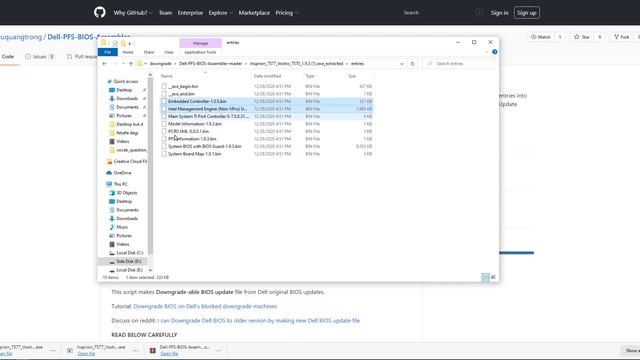Click the Sign up button
The width and height of the screenshot is (640, 360).
tap(527, 13)
